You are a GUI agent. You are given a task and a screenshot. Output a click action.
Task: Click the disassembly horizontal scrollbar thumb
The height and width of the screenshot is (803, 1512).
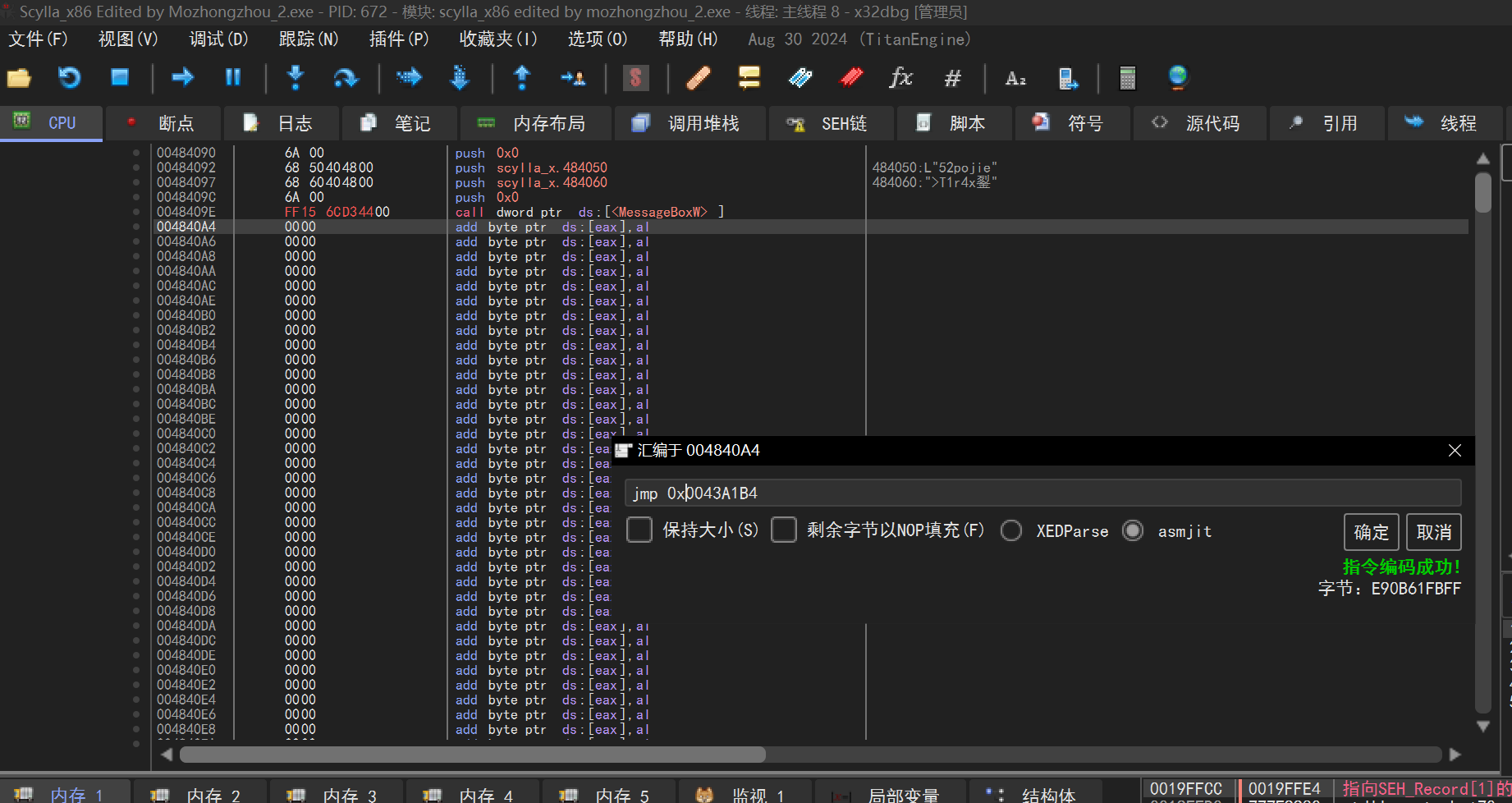473,755
